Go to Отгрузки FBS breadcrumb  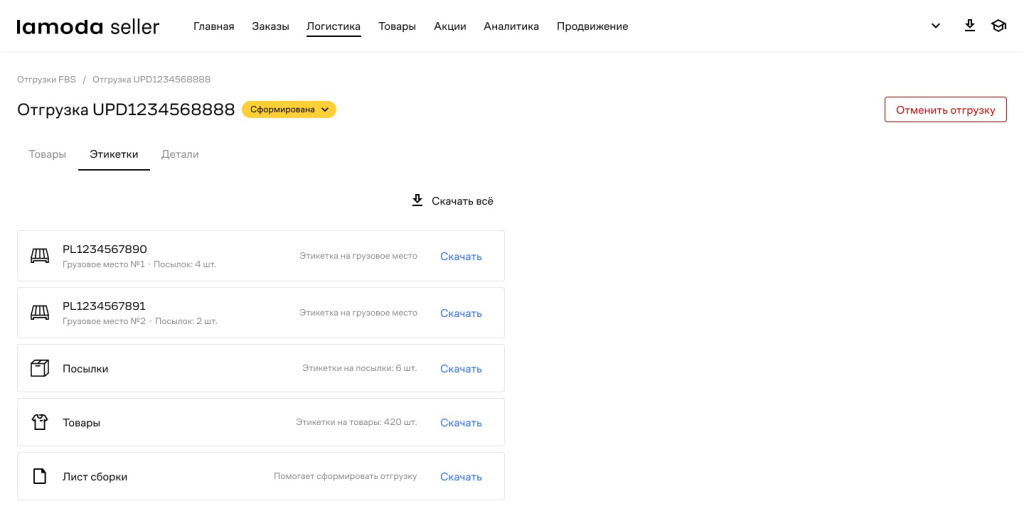click(x=46, y=79)
